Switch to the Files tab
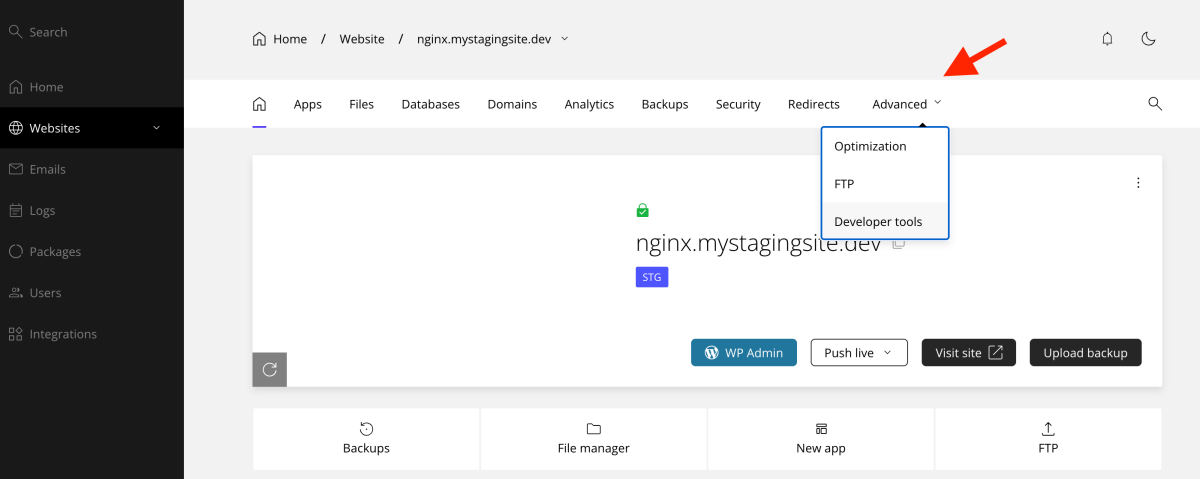 pyautogui.click(x=361, y=104)
